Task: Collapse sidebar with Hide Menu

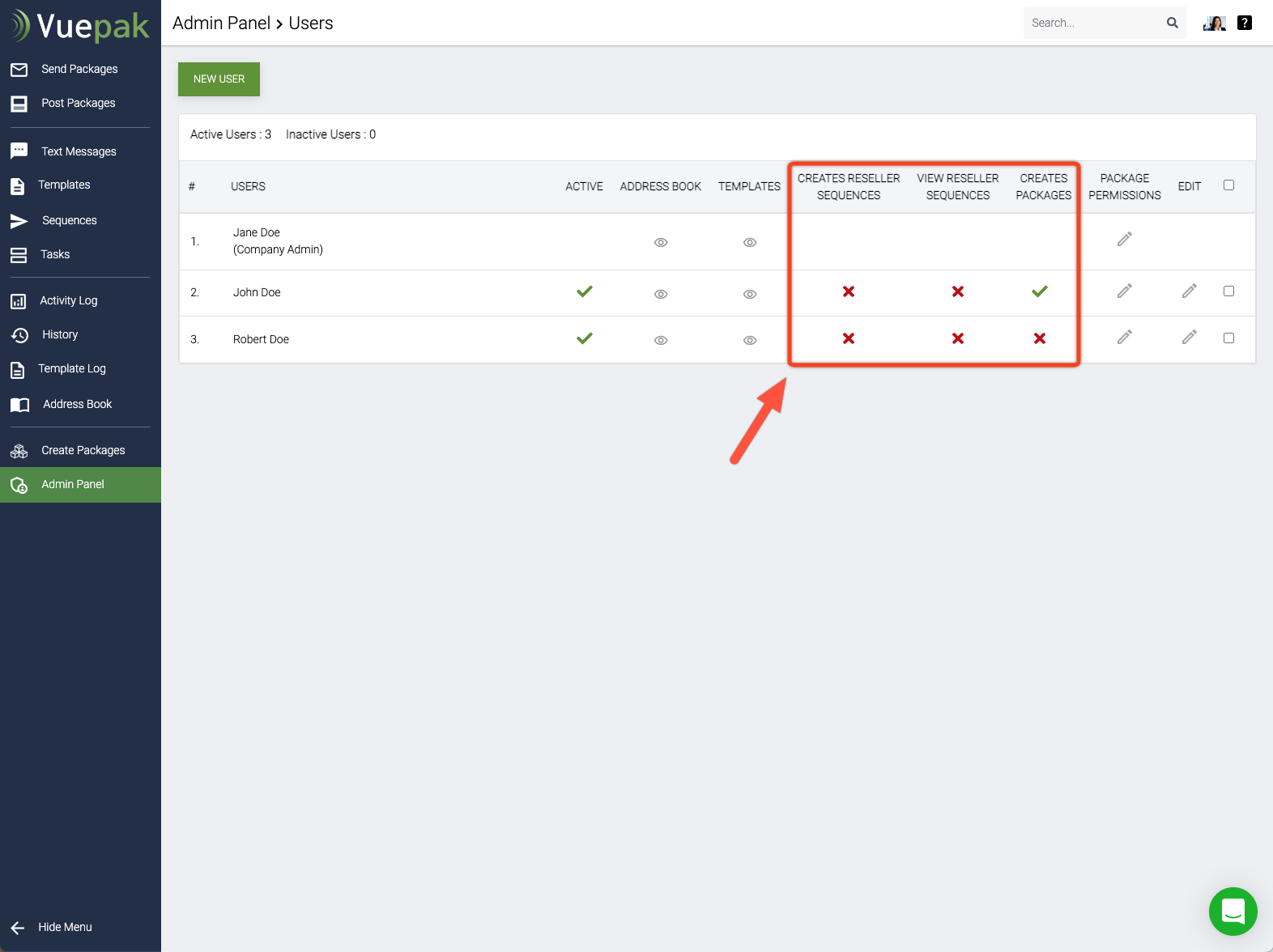Action: 65,927
